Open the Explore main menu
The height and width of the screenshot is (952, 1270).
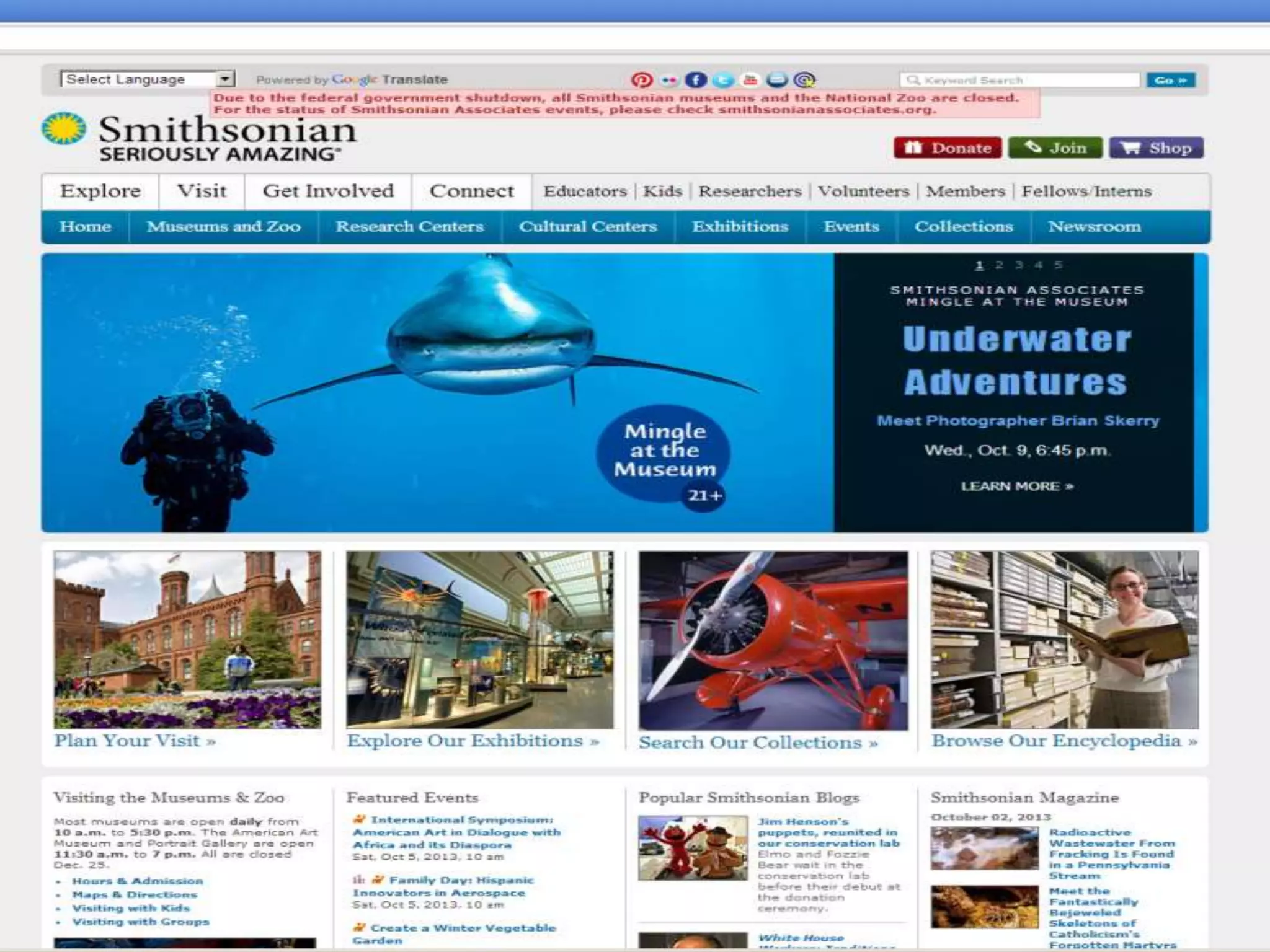100,191
